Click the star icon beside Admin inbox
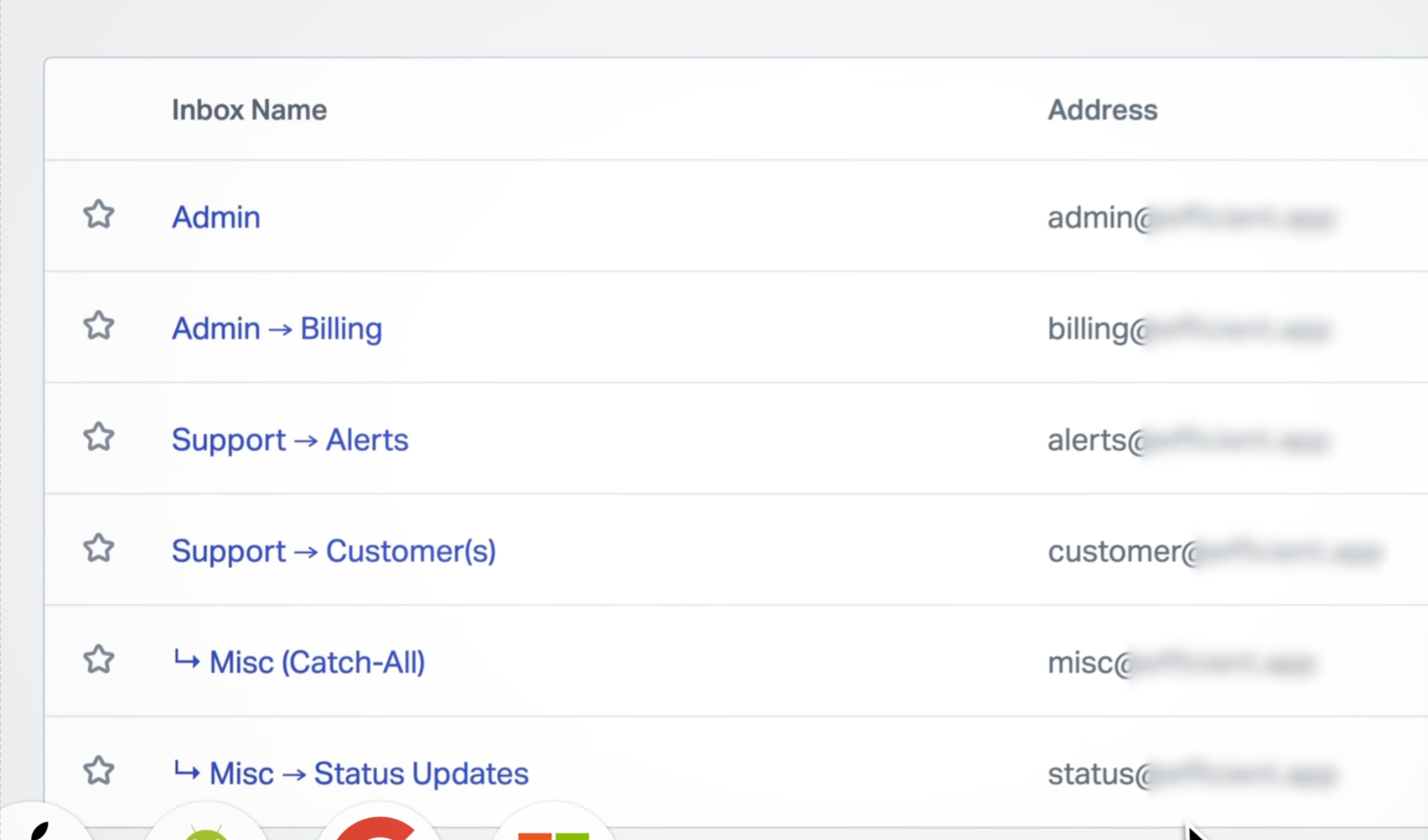Viewport: 1428px width, 840px height. pos(99,215)
